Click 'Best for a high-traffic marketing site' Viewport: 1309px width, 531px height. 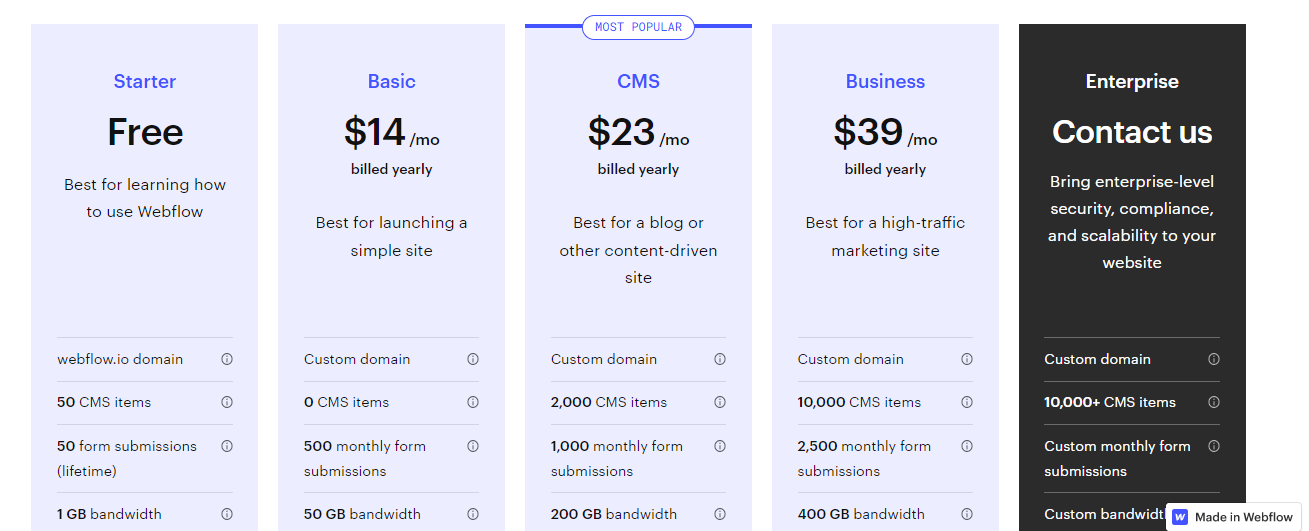coord(885,236)
